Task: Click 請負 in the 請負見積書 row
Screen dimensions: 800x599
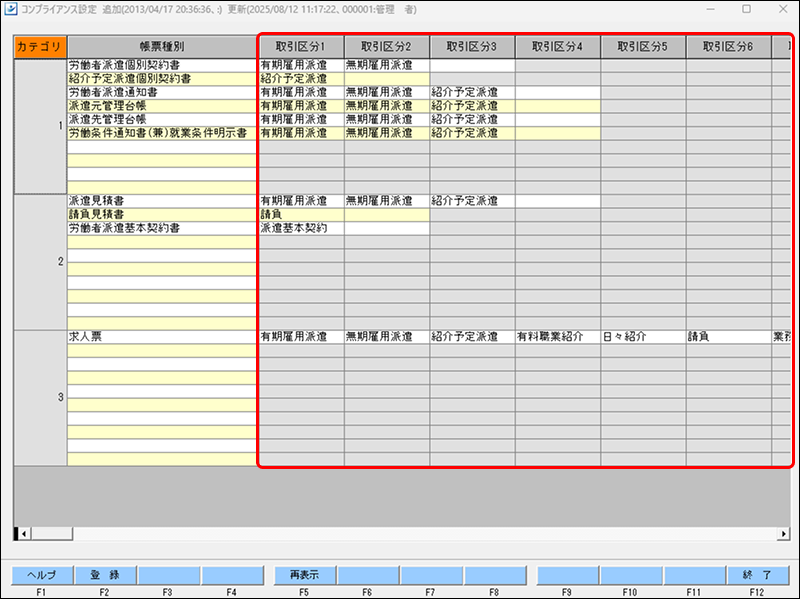Action: coord(302,215)
